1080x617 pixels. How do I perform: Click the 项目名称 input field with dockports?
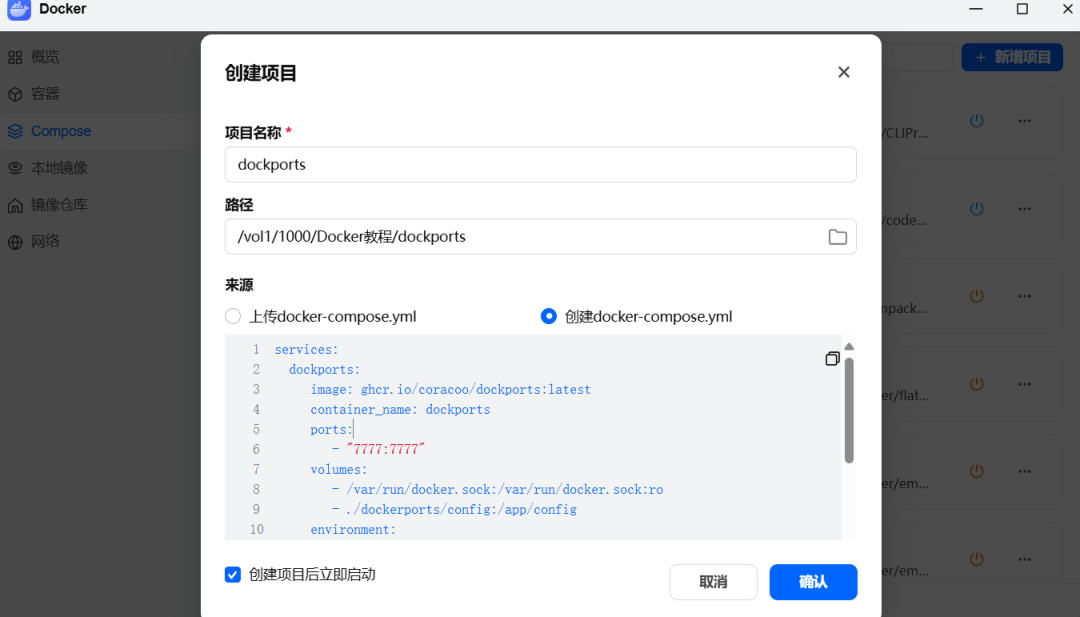540,165
